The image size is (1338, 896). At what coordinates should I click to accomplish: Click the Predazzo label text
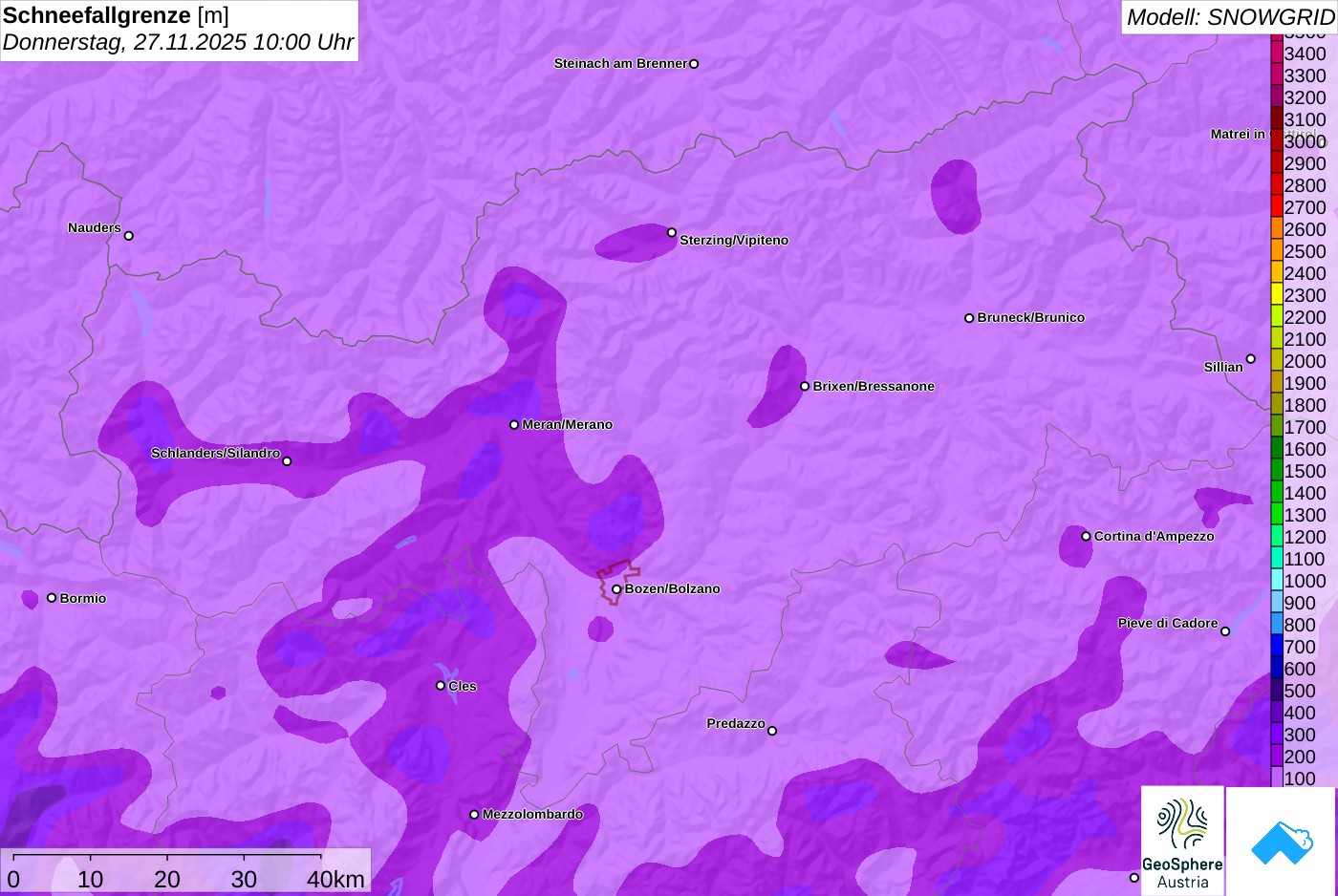click(x=736, y=724)
